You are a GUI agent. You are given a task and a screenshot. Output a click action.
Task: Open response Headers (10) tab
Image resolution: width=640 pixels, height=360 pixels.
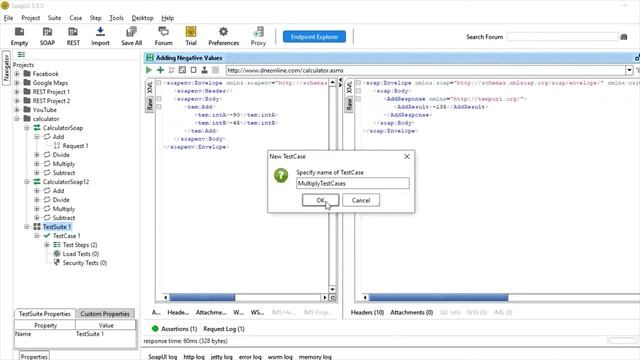pyautogui.click(x=367, y=312)
